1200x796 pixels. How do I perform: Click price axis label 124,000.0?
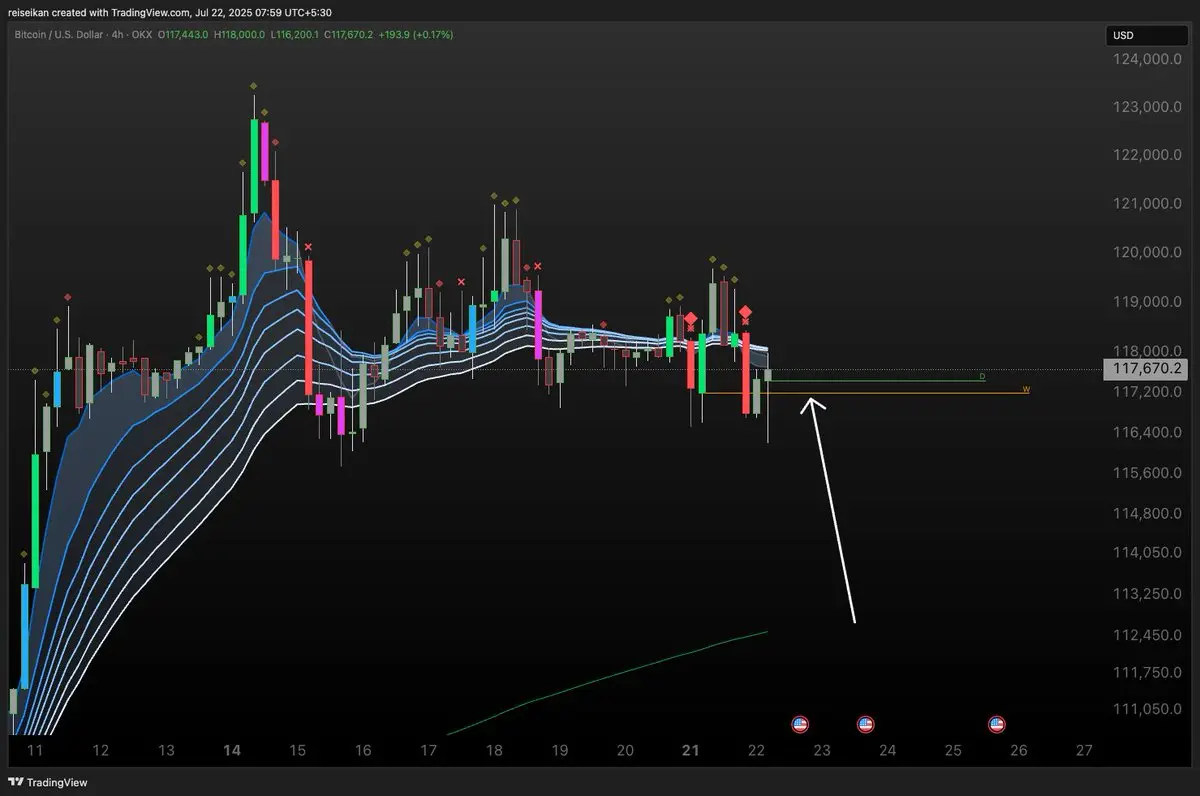coord(1146,59)
